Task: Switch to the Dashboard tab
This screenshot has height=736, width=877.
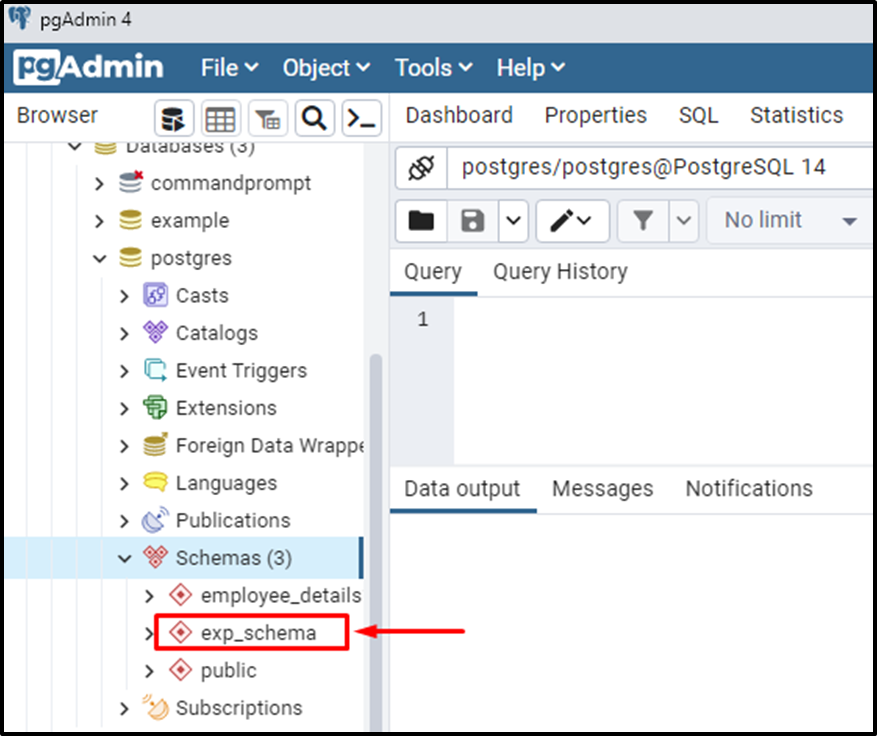Action: 459,115
